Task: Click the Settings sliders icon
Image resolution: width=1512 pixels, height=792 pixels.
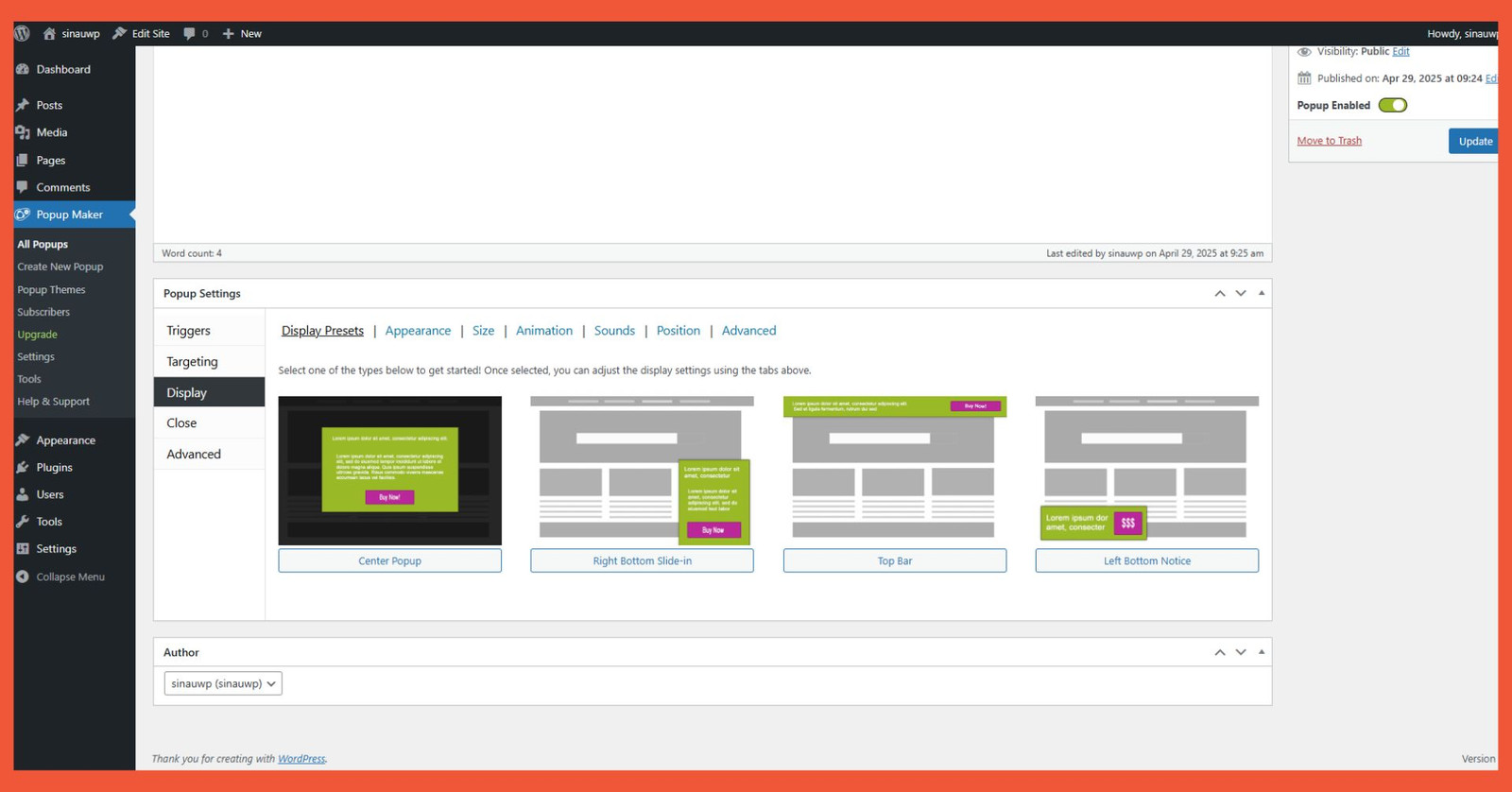Action: [x=23, y=548]
